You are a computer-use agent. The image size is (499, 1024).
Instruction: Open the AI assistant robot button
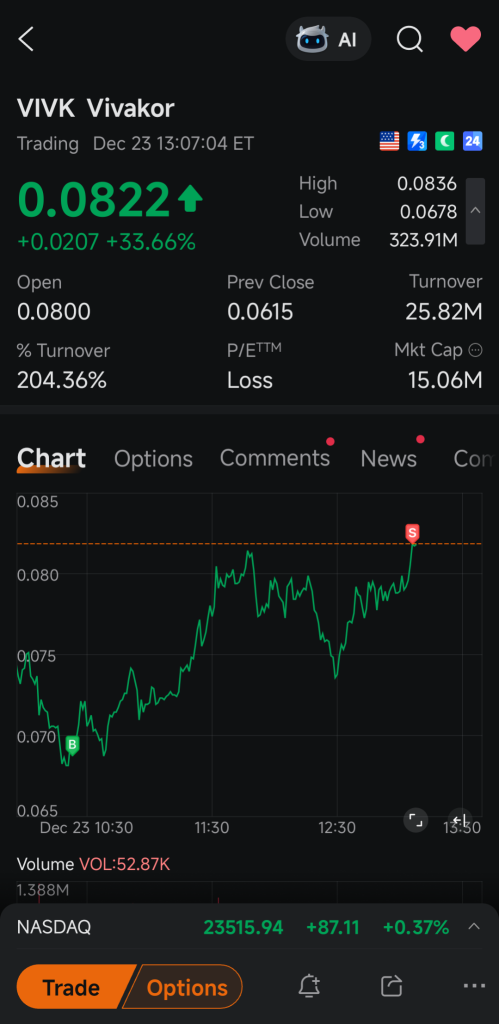click(x=328, y=39)
